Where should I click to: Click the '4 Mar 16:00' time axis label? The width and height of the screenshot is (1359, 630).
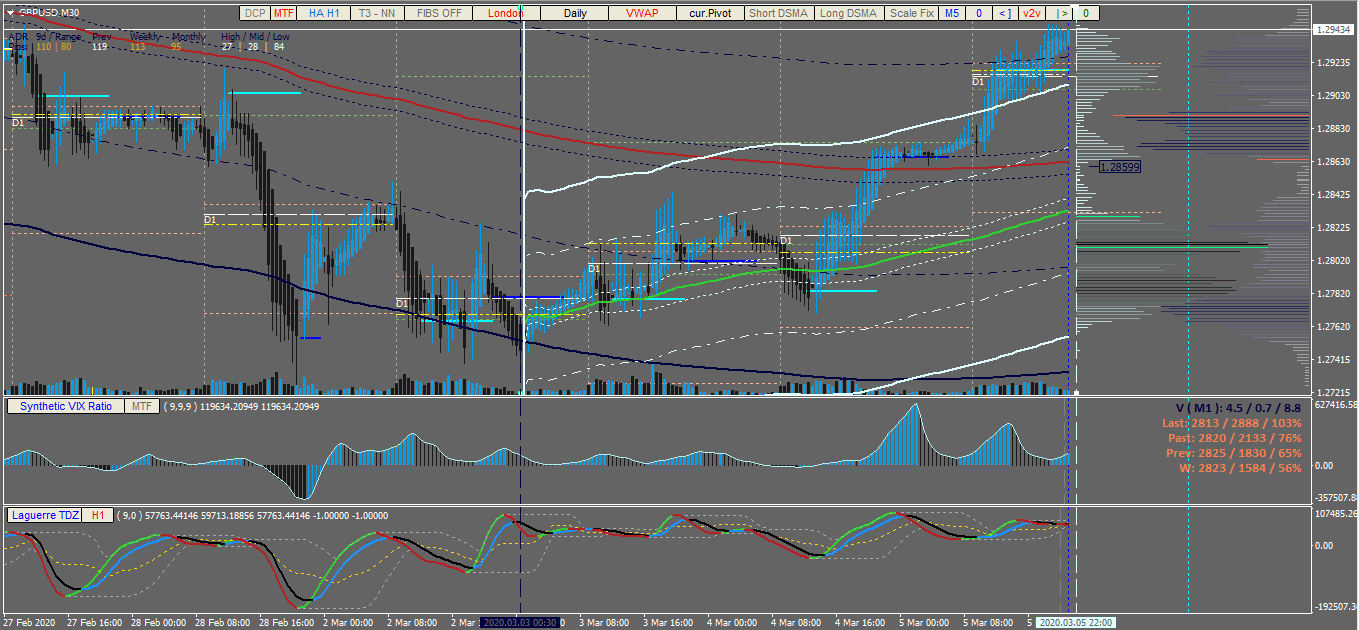[x=860, y=622]
